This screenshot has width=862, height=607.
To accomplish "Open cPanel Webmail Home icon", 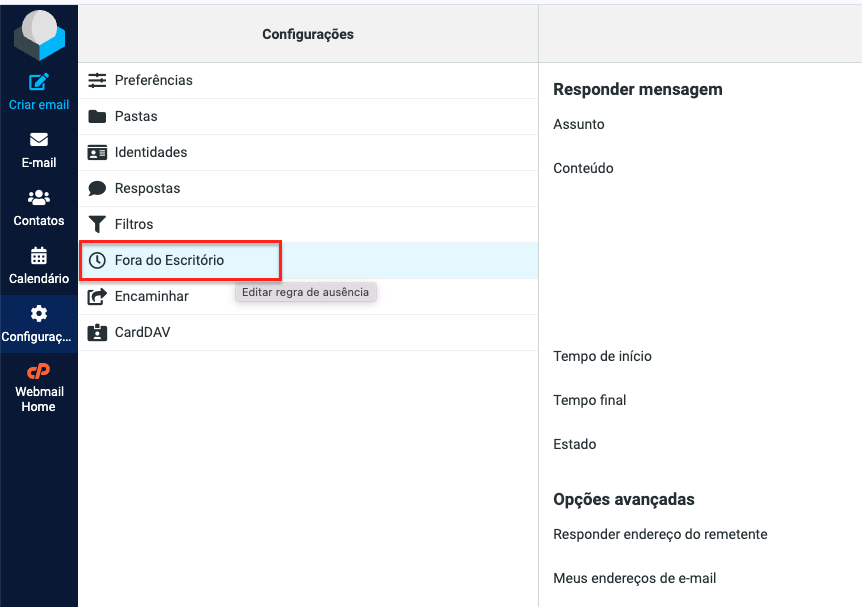I will coord(39,371).
